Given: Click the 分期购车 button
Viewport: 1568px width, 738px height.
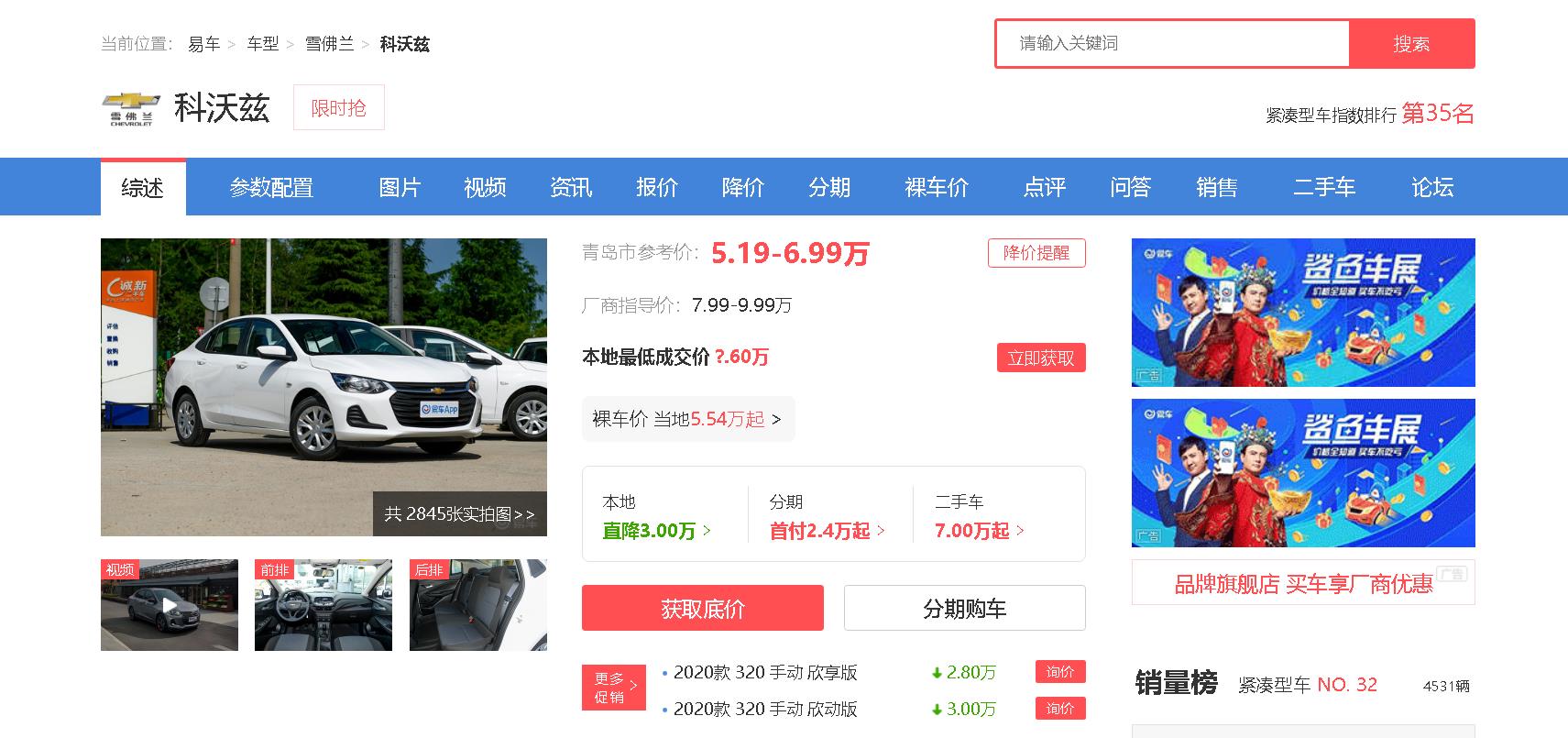Looking at the screenshot, I should click(x=964, y=609).
